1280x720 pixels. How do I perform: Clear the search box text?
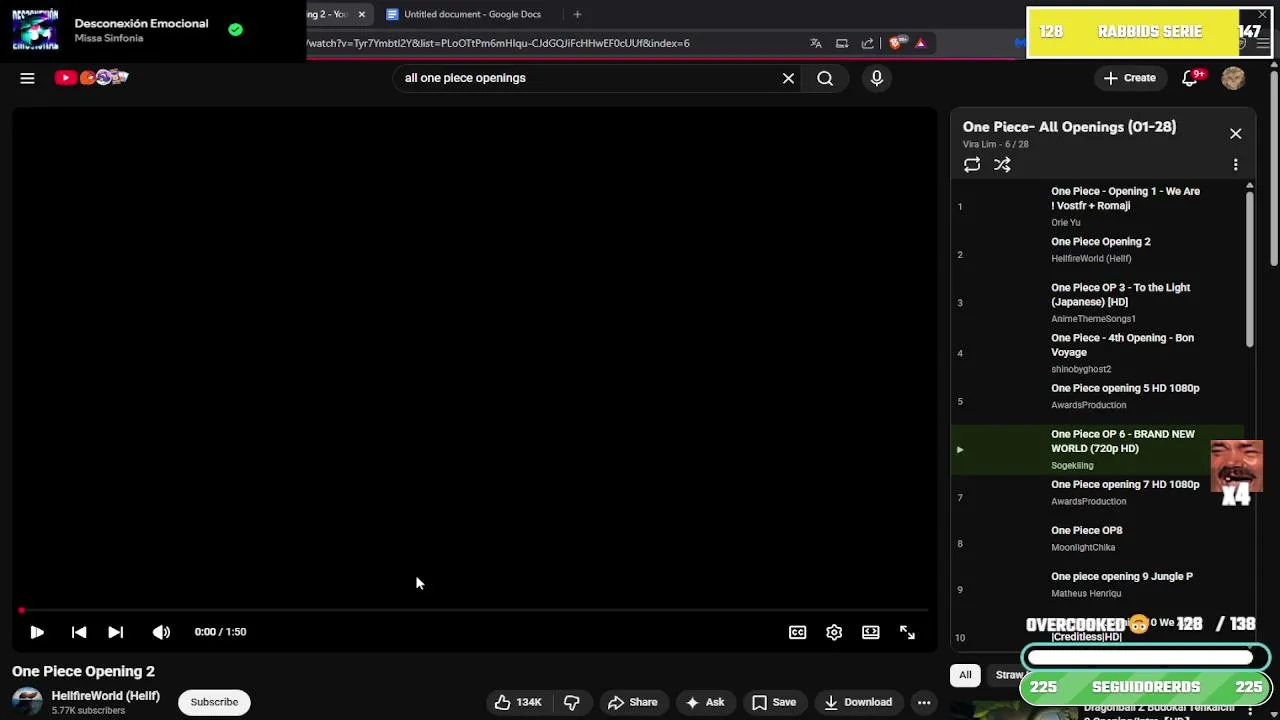pyautogui.click(x=788, y=78)
